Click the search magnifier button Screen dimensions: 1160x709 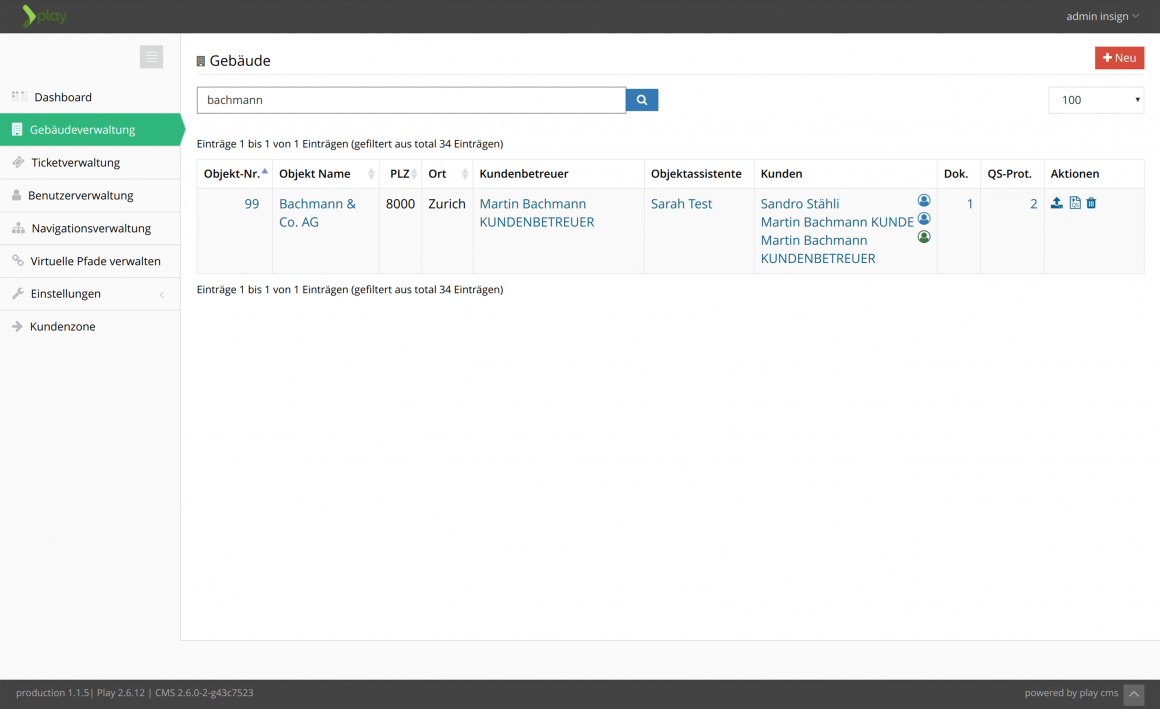click(641, 100)
